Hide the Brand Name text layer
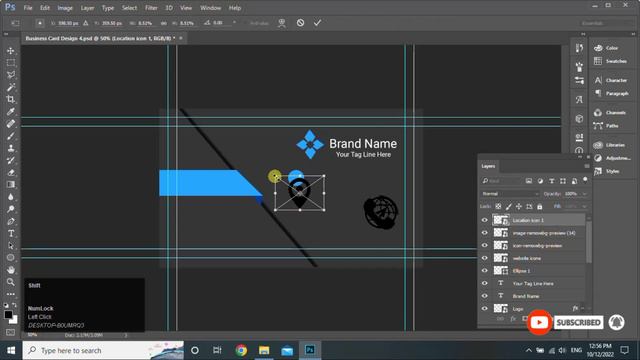Viewport: 640px width, 360px height. [x=484, y=296]
